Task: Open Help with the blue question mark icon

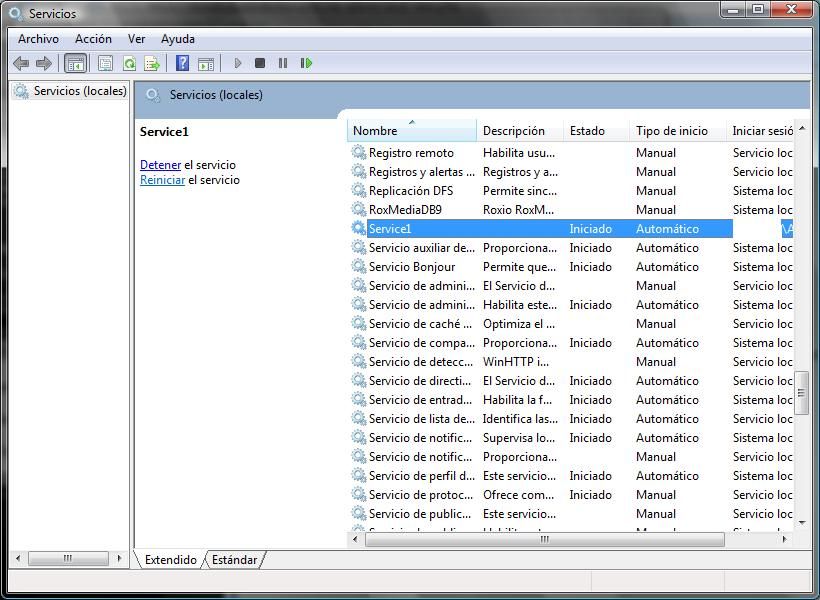Action: click(182, 63)
